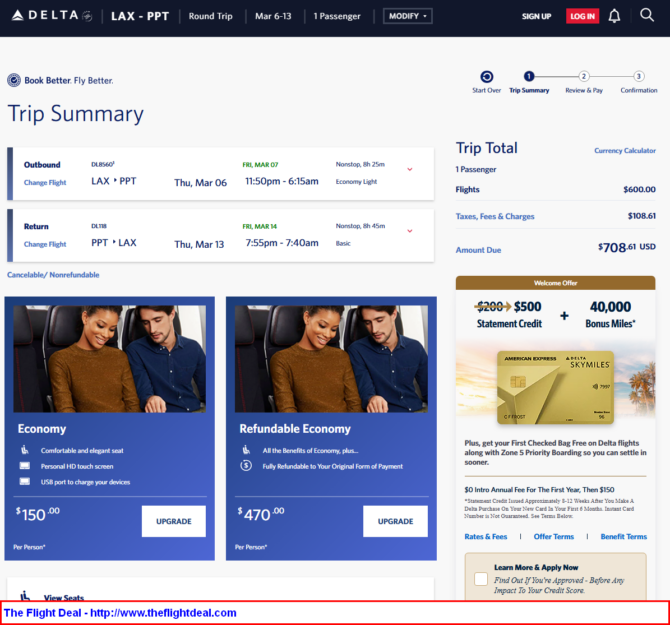
Task: Click the Delta logo in header
Action: 52,16
